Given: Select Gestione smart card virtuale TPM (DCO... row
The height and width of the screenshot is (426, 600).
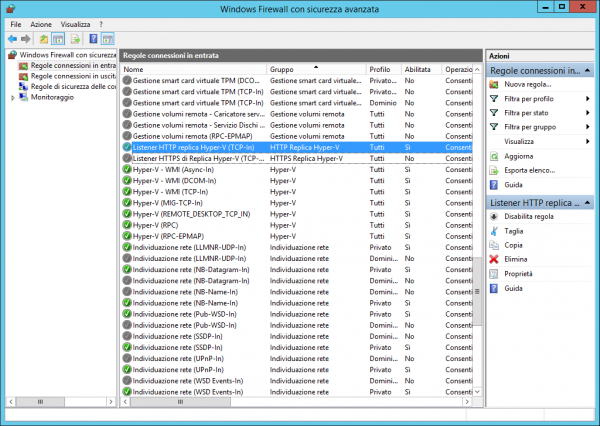Looking at the screenshot, I should click(x=297, y=81).
